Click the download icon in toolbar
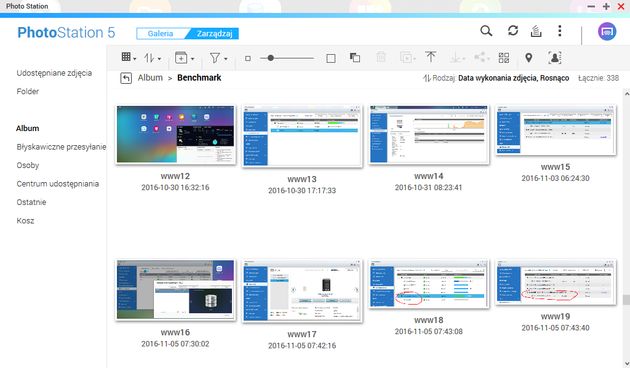 (457, 58)
